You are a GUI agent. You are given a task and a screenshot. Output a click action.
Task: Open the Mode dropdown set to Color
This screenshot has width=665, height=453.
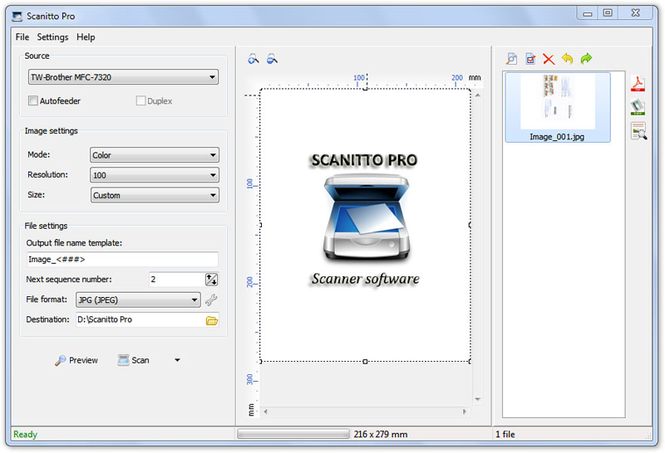pyautogui.click(x=154, y=155)
